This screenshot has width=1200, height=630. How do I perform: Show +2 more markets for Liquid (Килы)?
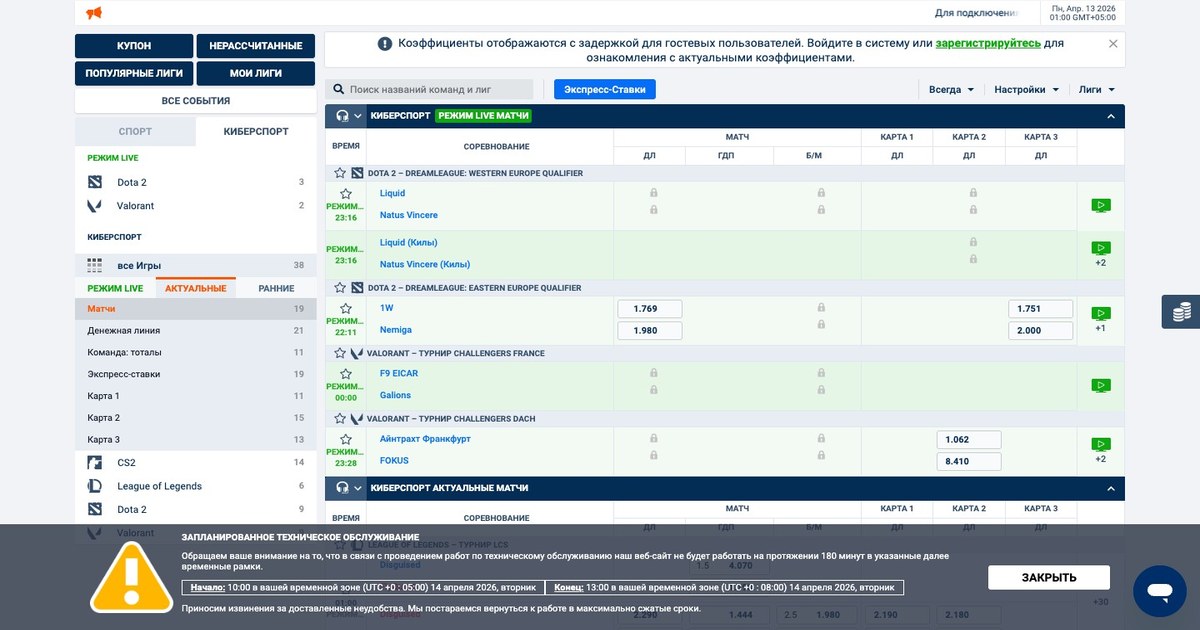pos(1100,263)
